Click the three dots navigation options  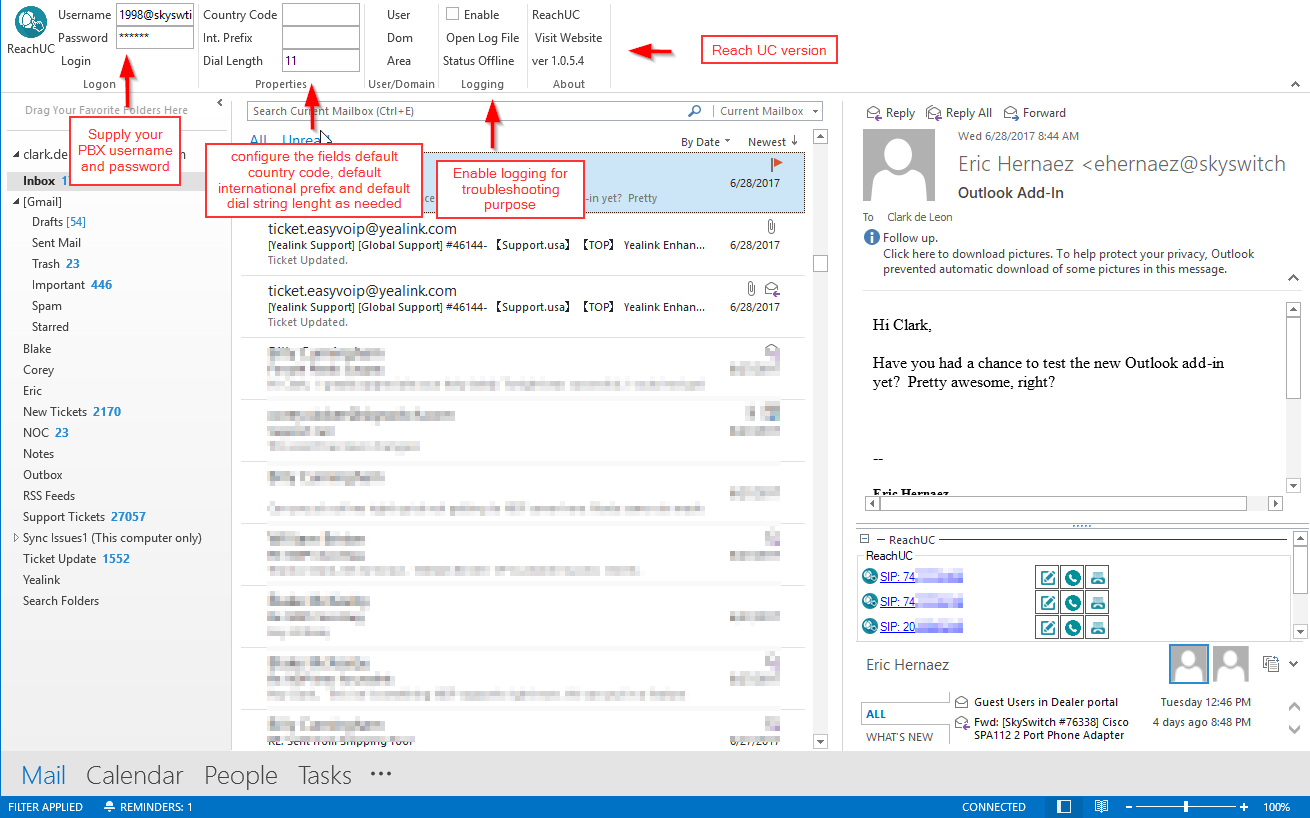(x=380, y=774)
